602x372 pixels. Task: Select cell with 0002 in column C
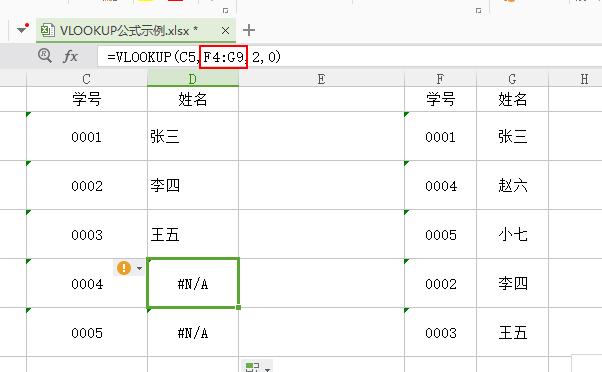tap(87, 185)
